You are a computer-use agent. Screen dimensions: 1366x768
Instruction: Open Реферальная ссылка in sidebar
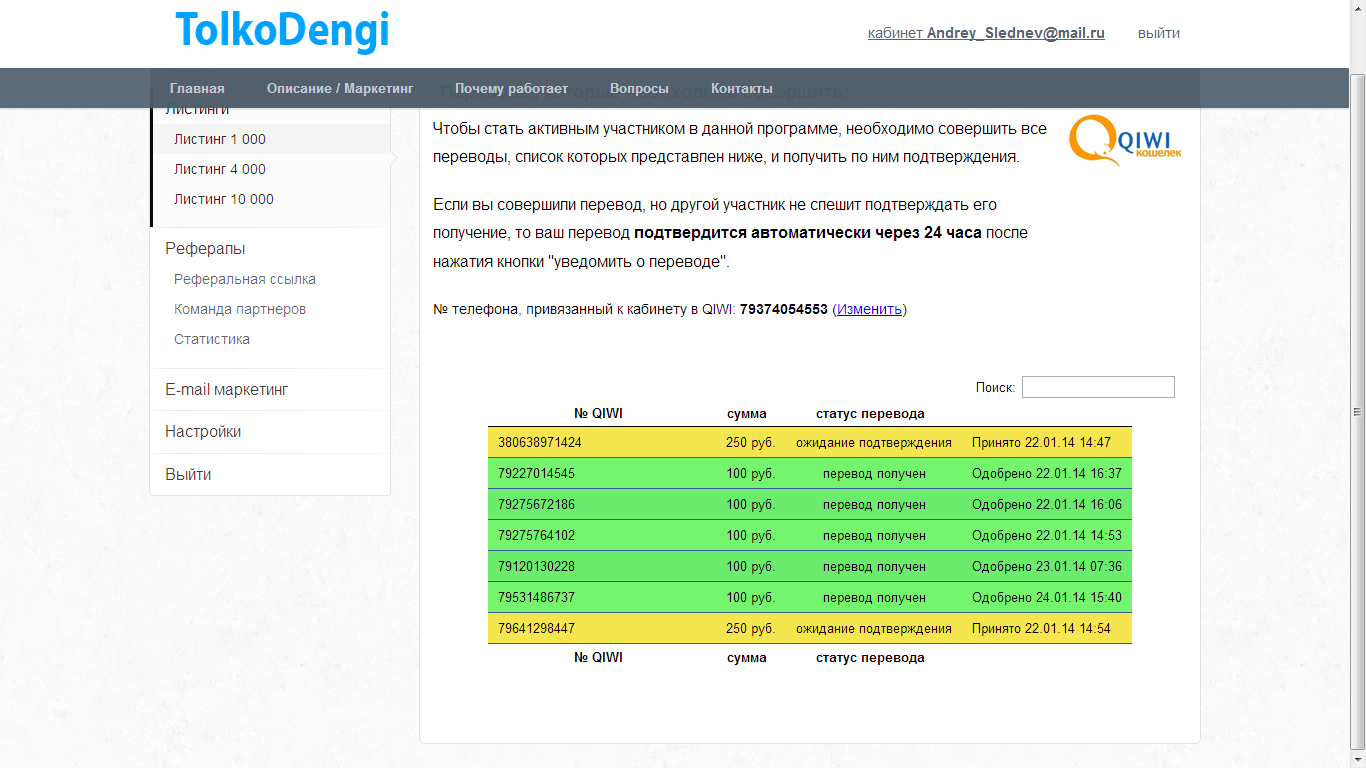point(245,279)
